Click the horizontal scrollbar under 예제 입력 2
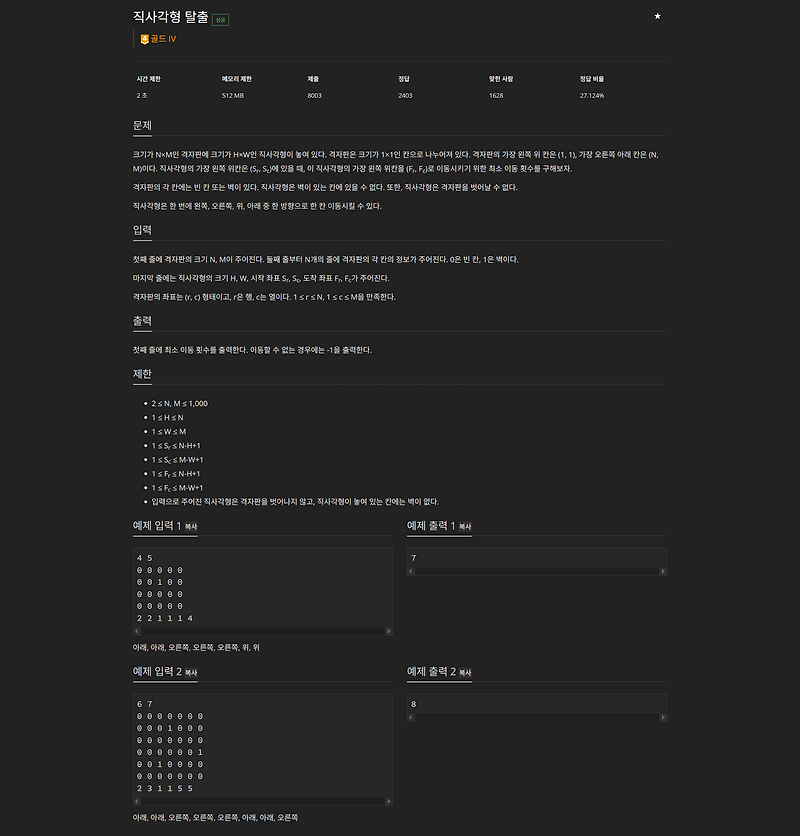 tap(260, 800)
